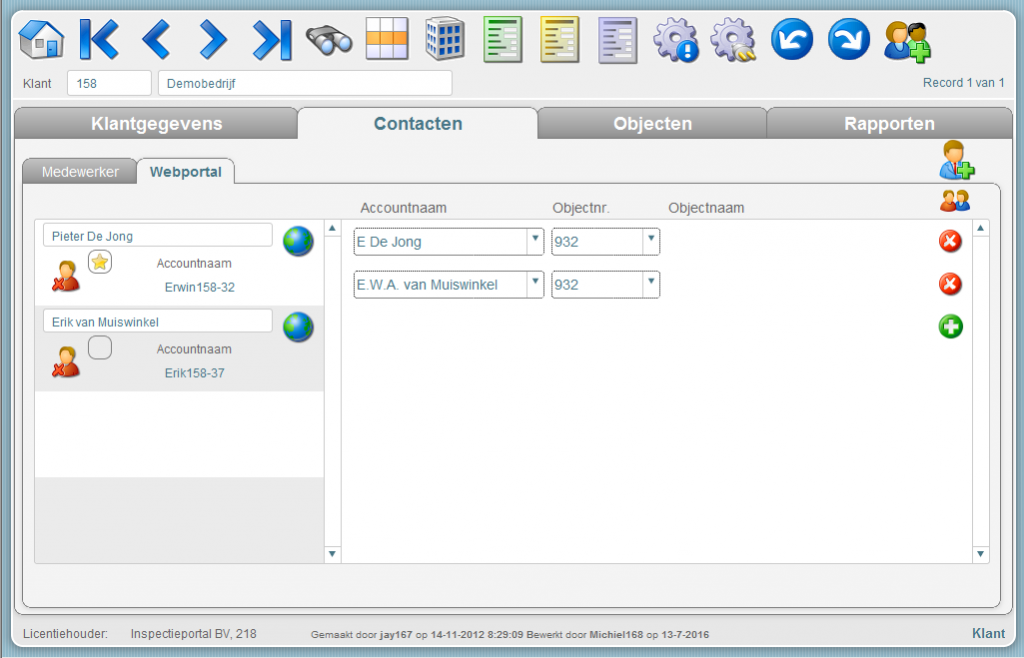The height and width of the screenshot is (658, 1024).
Task: Click the user status icon under Erik van Muiswinkel
Action: 66,362
